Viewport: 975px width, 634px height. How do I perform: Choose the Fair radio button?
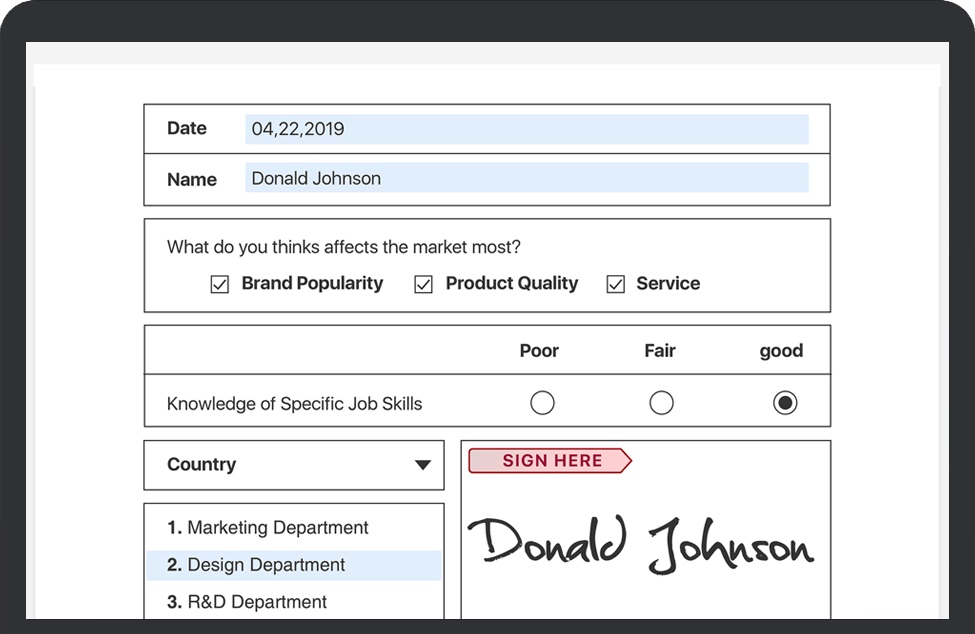[x=661, y=403]
